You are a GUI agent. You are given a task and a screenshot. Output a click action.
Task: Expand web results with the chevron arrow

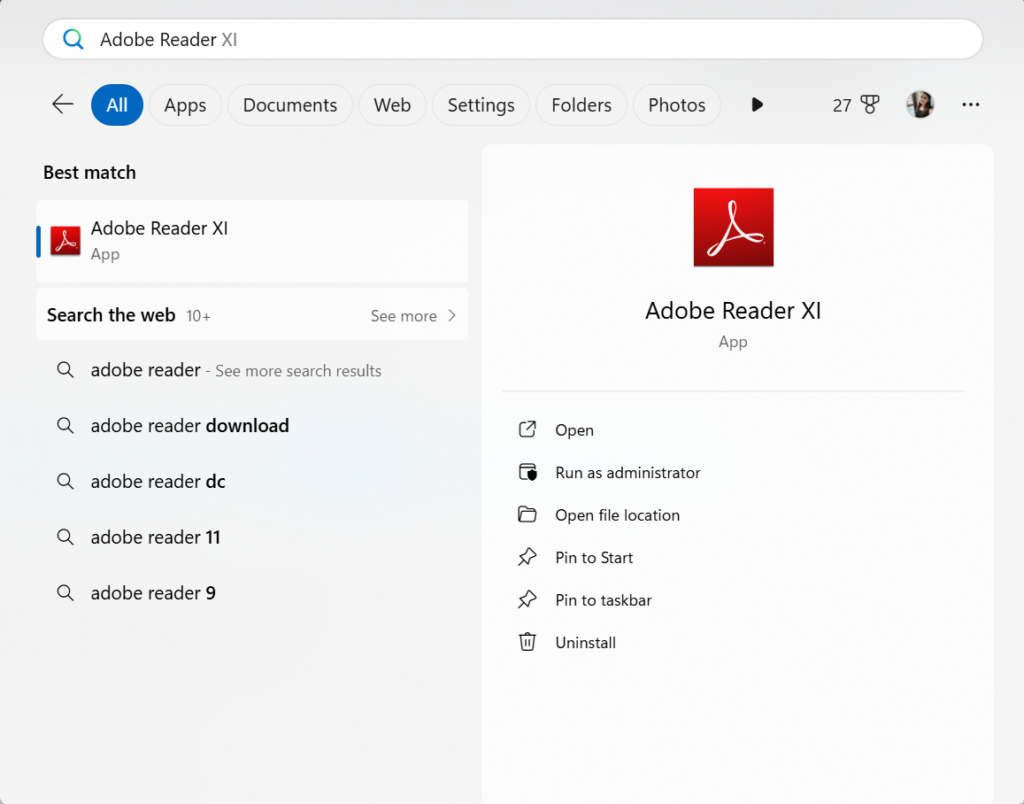click(452, 315)
